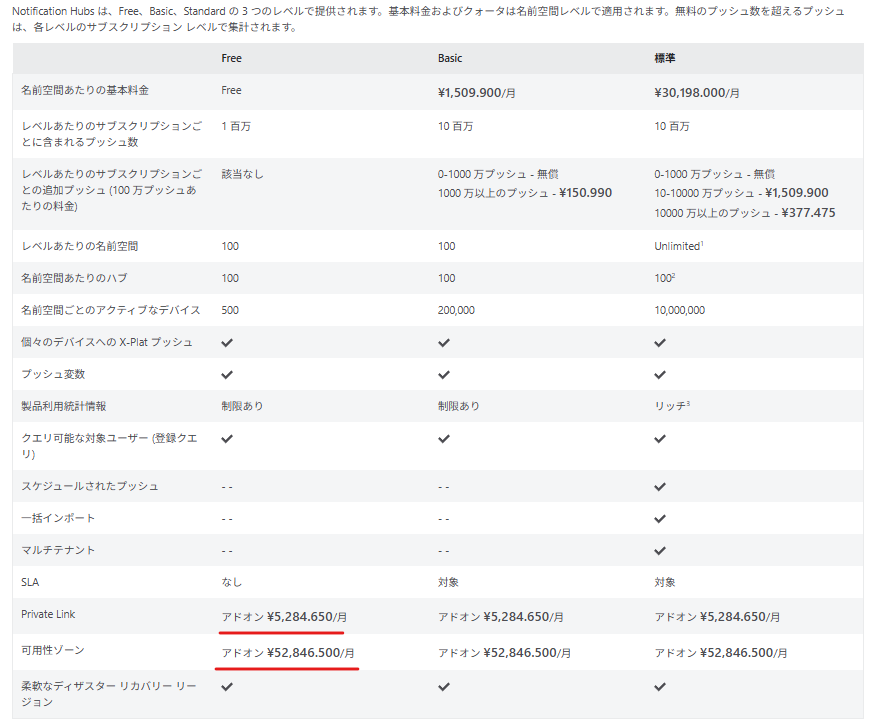Click the 名前空間あたりの基本料金 row label

[85, 90]
